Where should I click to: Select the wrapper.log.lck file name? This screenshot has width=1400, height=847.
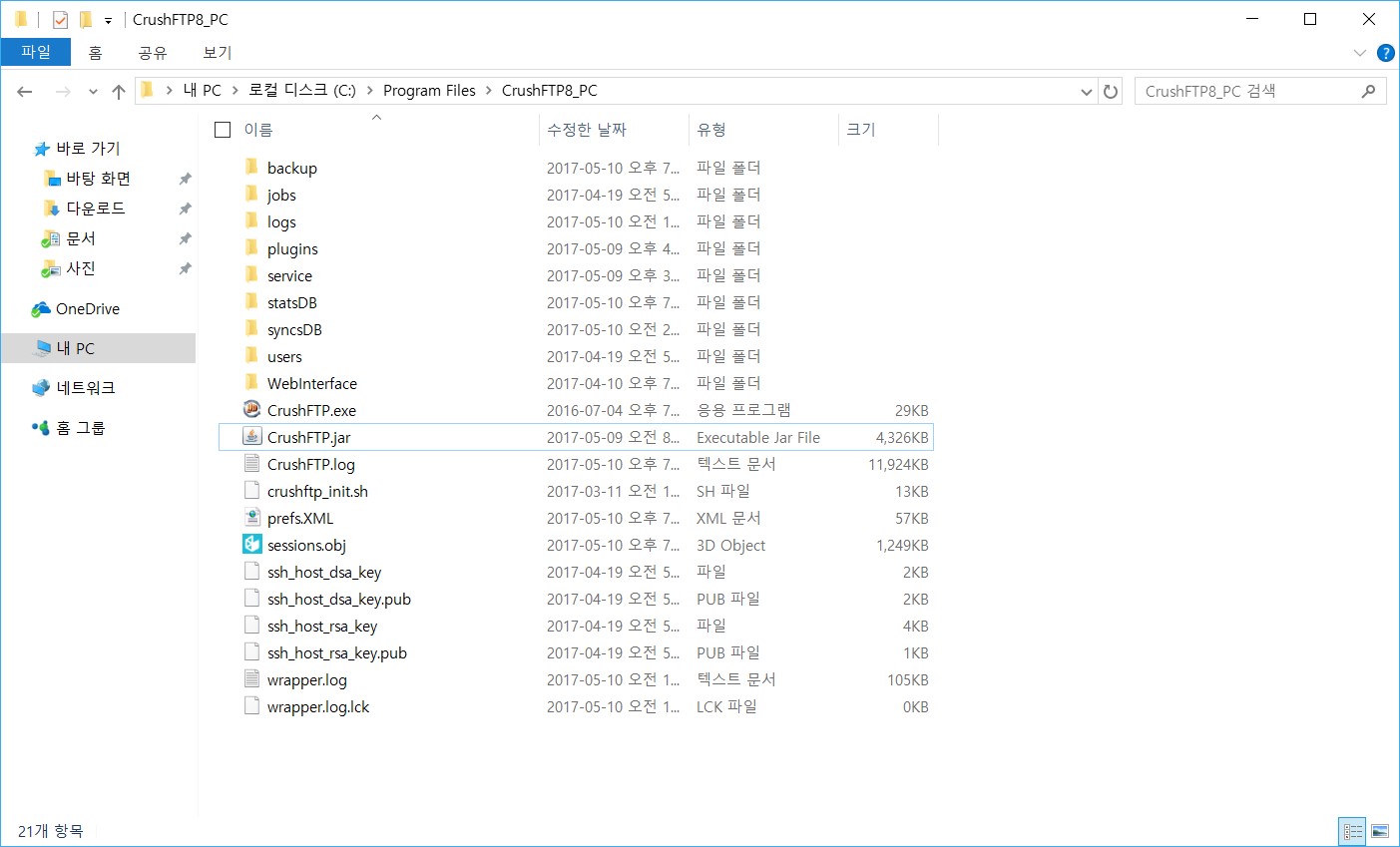(x=318, y=707)
